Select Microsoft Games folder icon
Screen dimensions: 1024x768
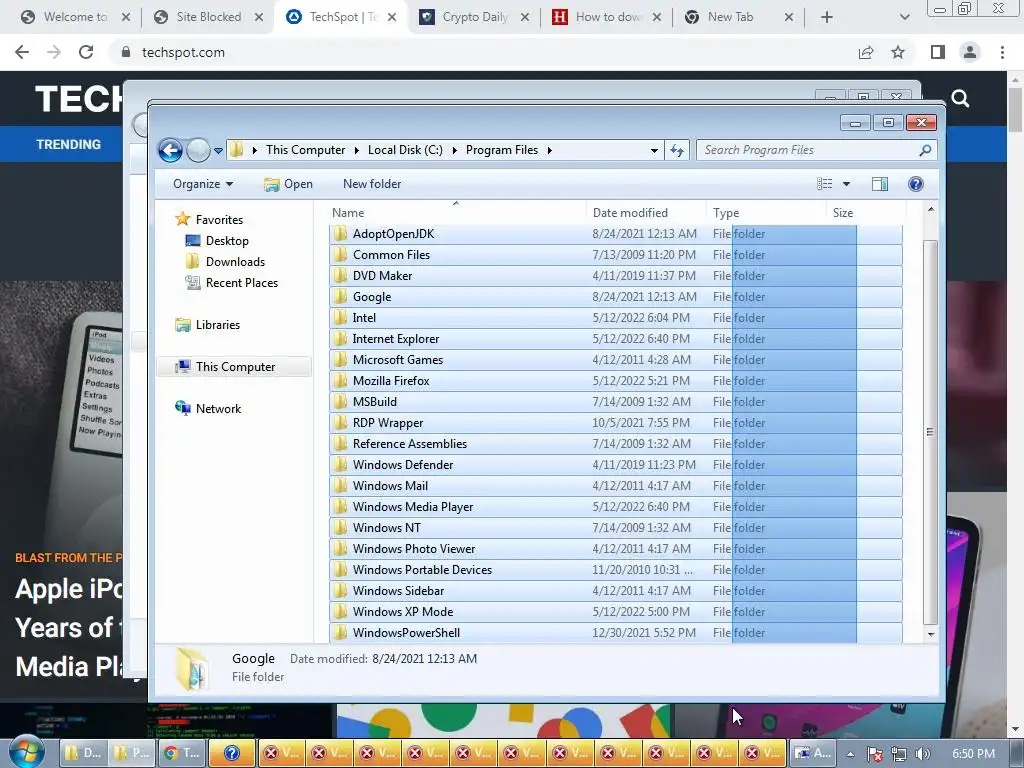click(340, 360)
